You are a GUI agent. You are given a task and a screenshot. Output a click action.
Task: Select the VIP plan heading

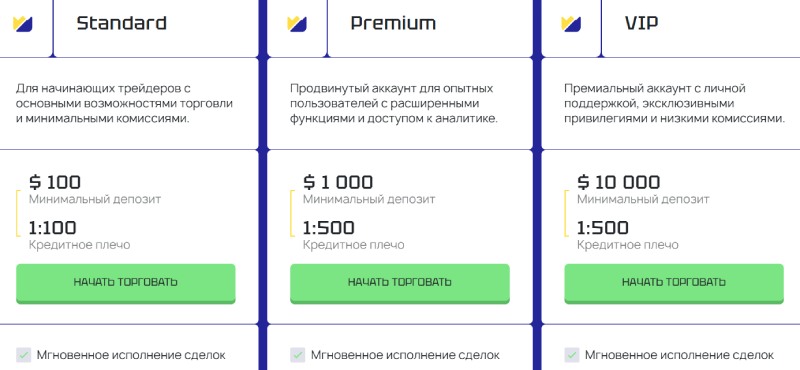641,23
